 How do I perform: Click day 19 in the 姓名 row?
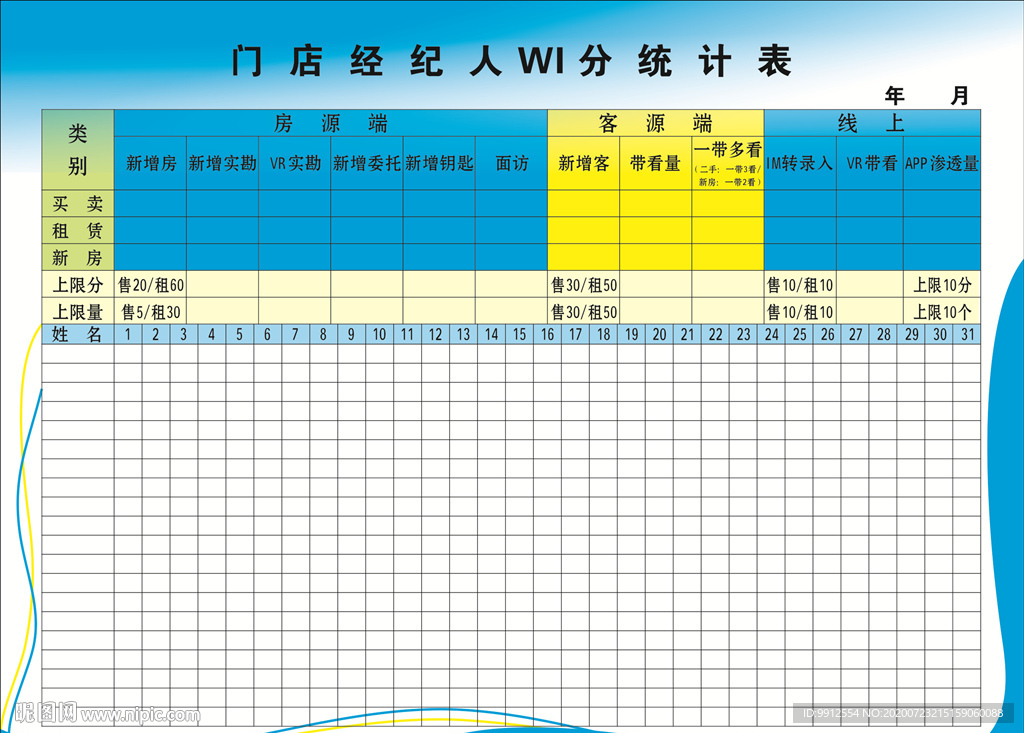point(632,334)
